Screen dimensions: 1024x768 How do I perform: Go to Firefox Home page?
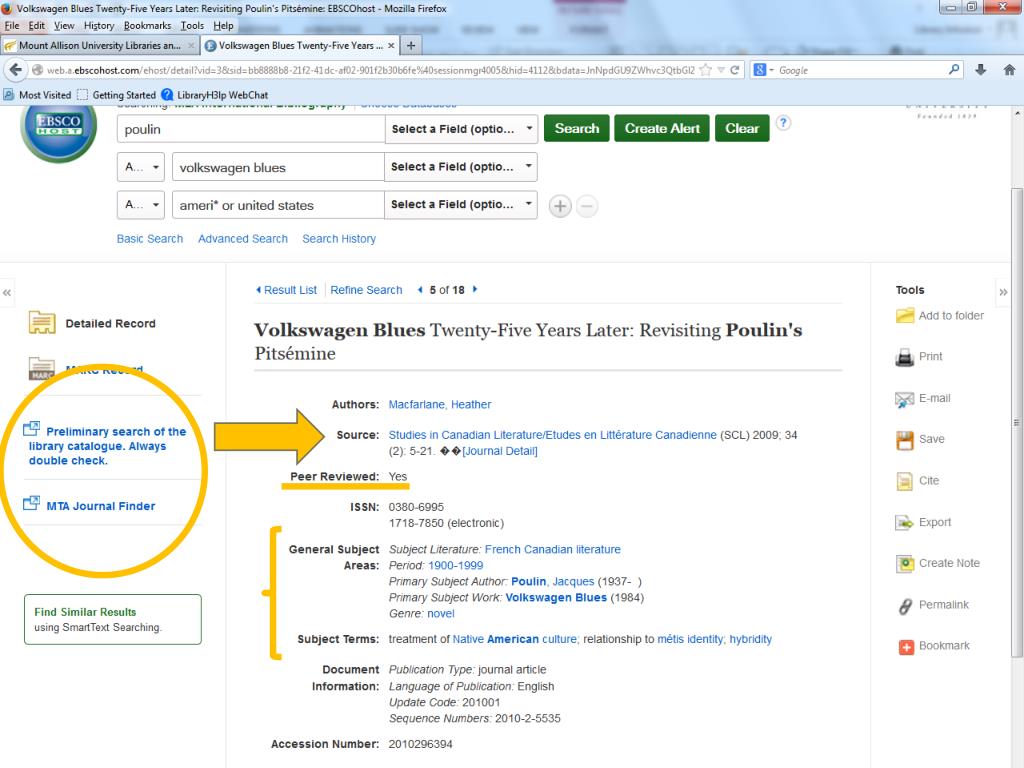(x=1009, y=70)
